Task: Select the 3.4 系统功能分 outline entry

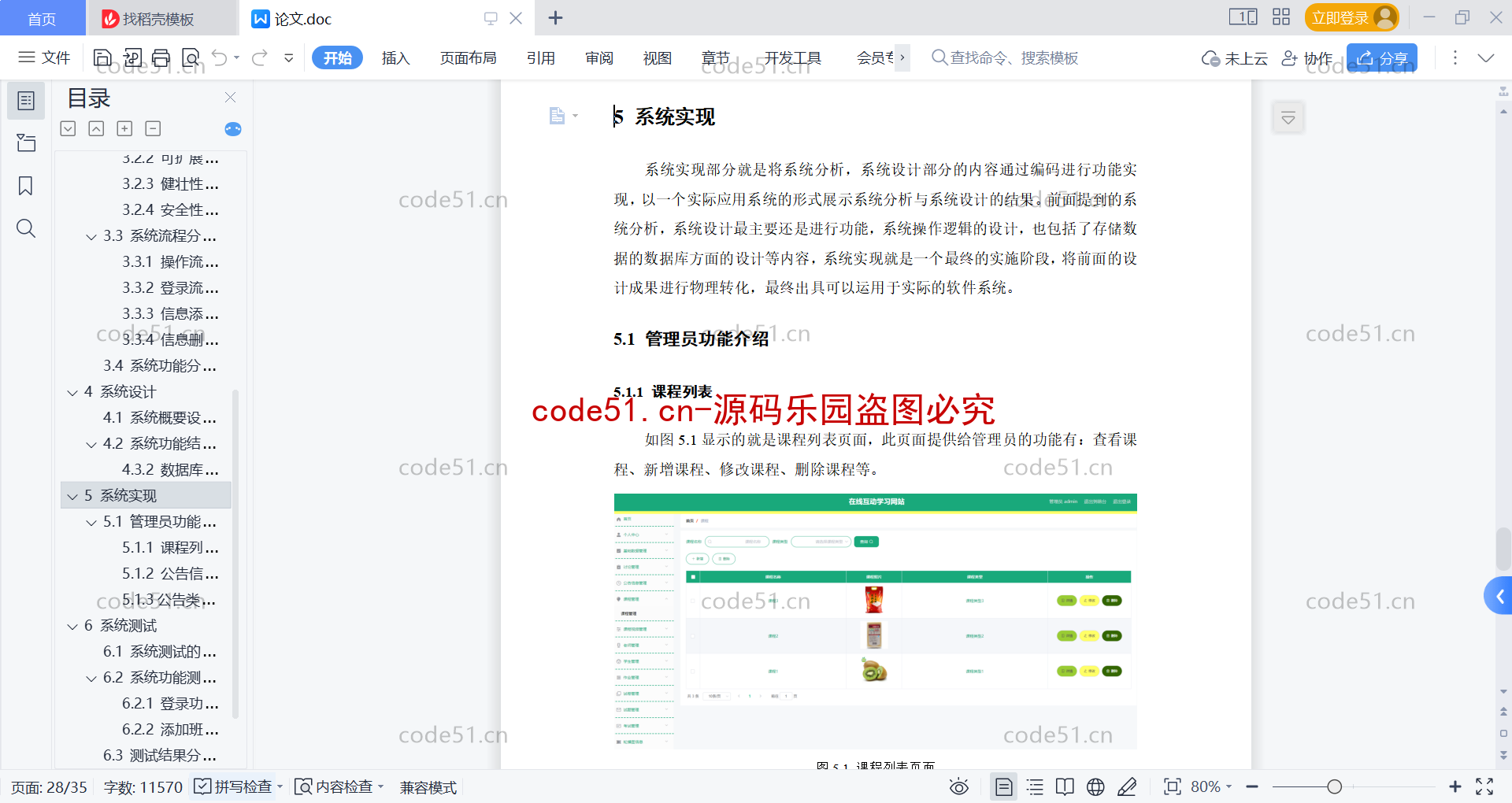Action: pos(160,365)
